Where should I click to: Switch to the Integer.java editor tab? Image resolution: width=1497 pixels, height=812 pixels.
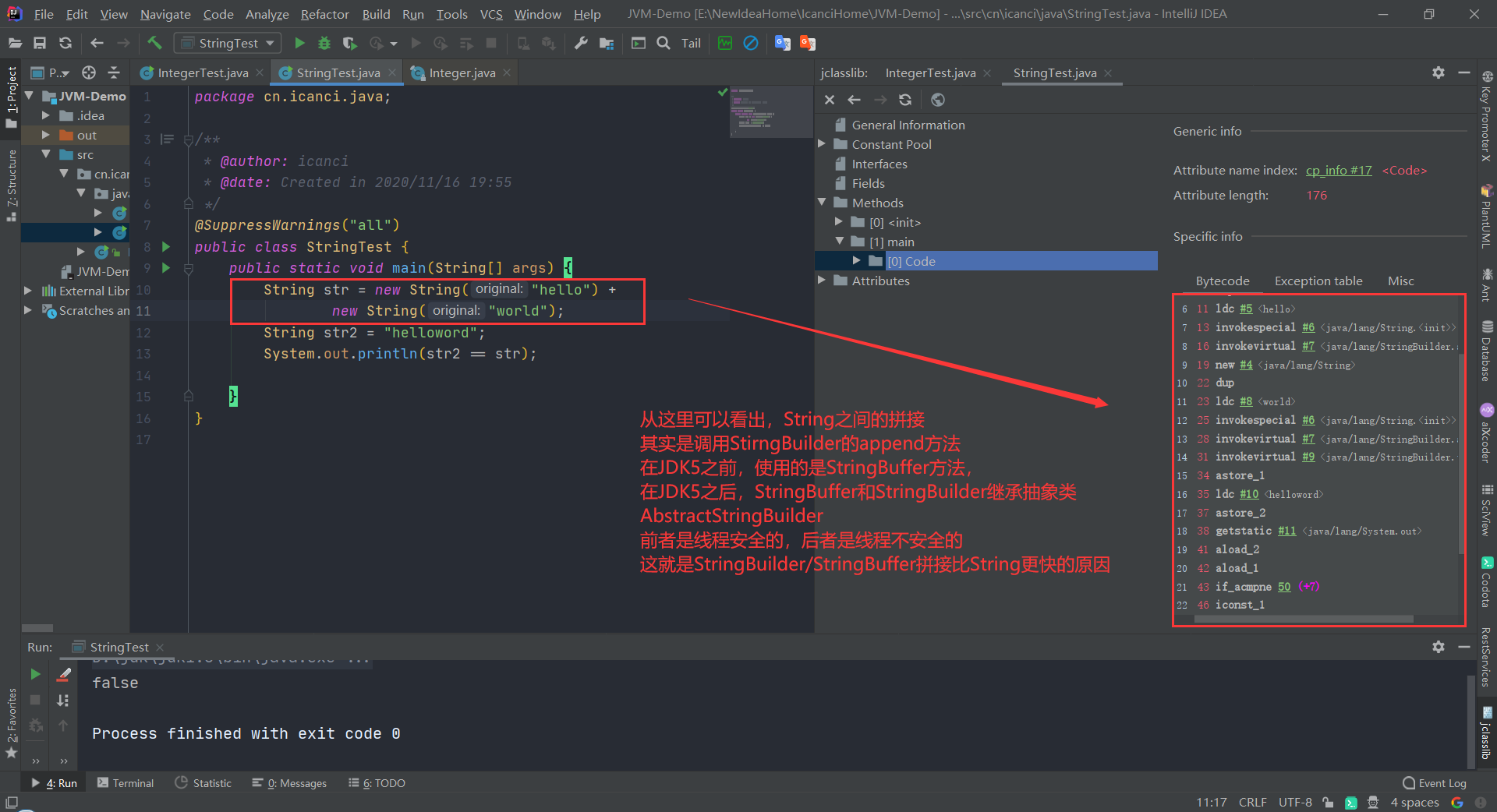click(x=462, y=72)
